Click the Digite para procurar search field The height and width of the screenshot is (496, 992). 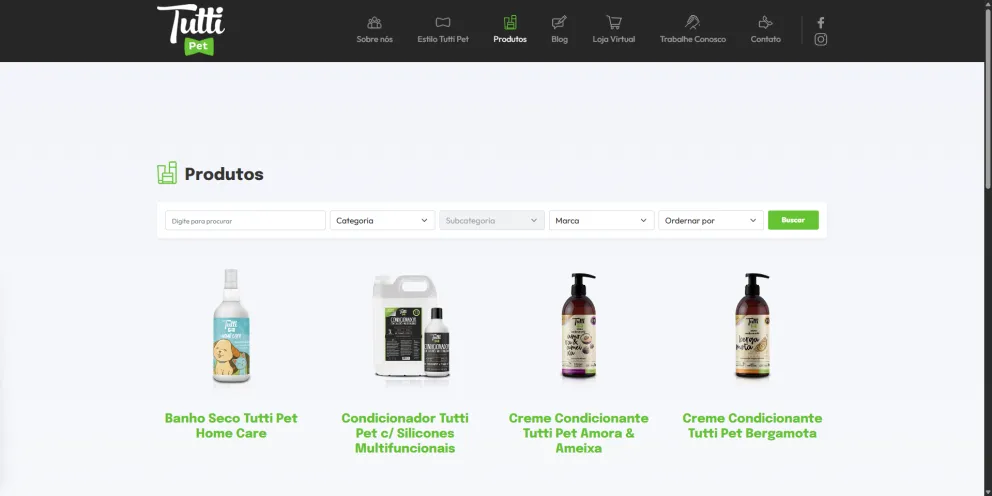245,220
